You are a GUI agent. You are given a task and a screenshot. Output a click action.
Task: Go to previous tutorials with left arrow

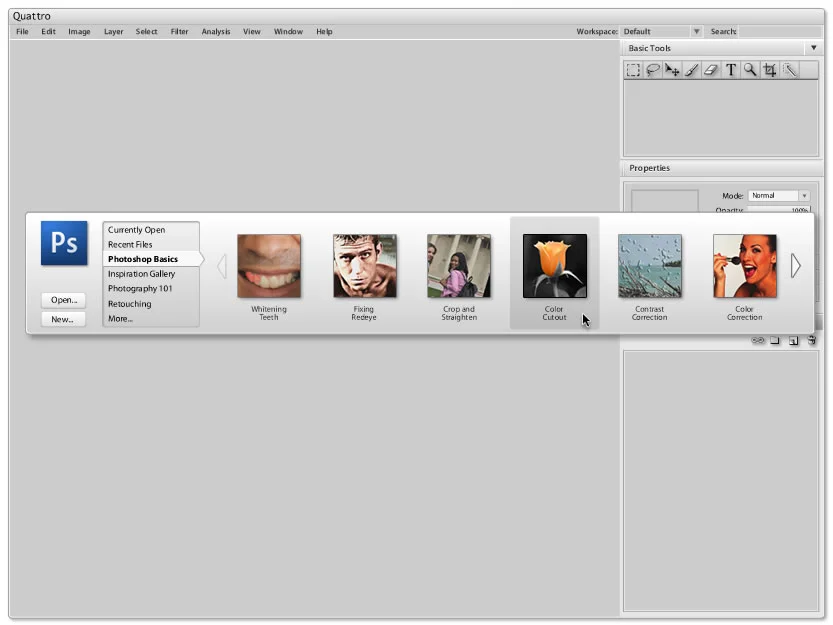pos(222,266)
